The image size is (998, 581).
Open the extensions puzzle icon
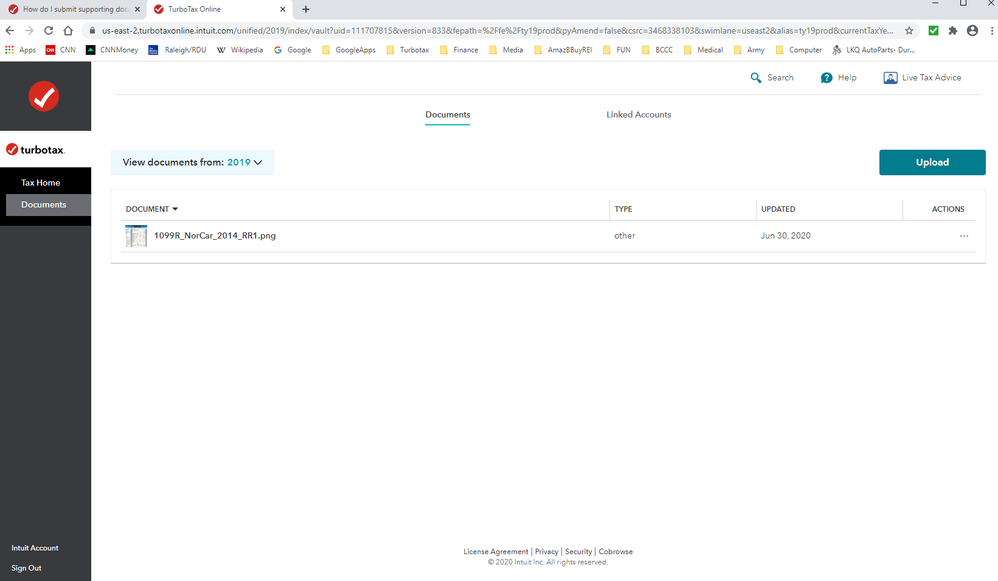(x=953, y=31)
